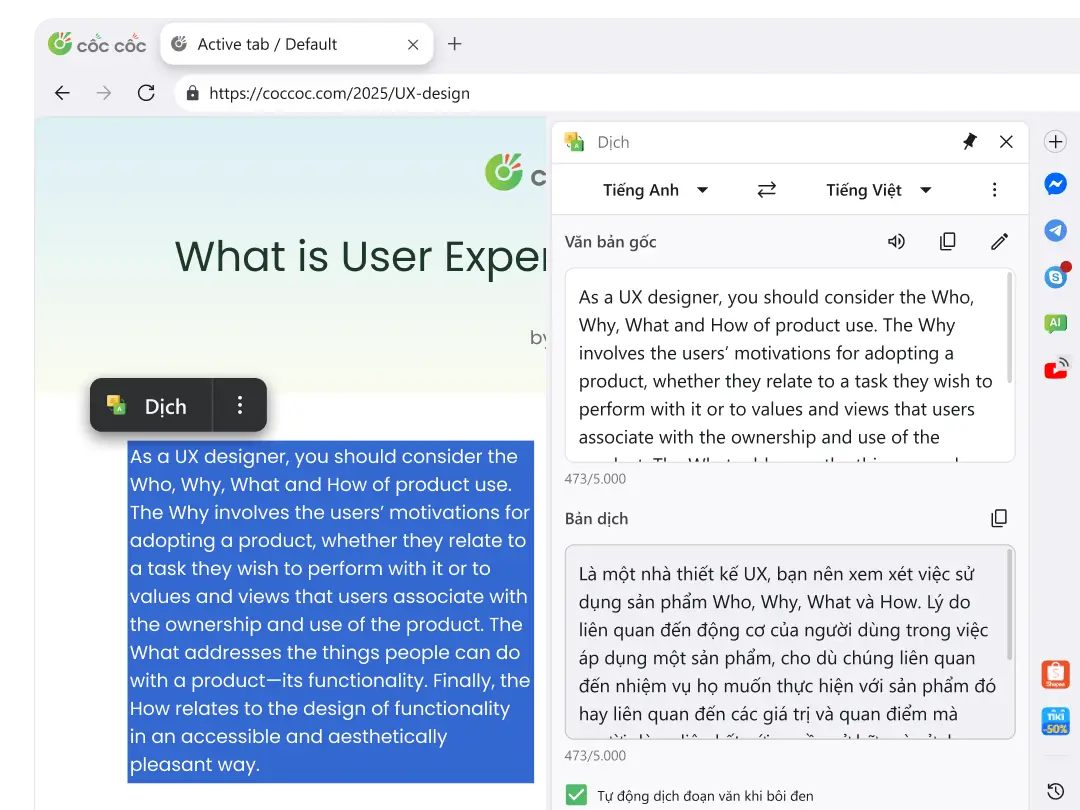The image size is (1080, 810).
Task: Copy the original text (Văn bản gốc)
Action: point(947,241)
